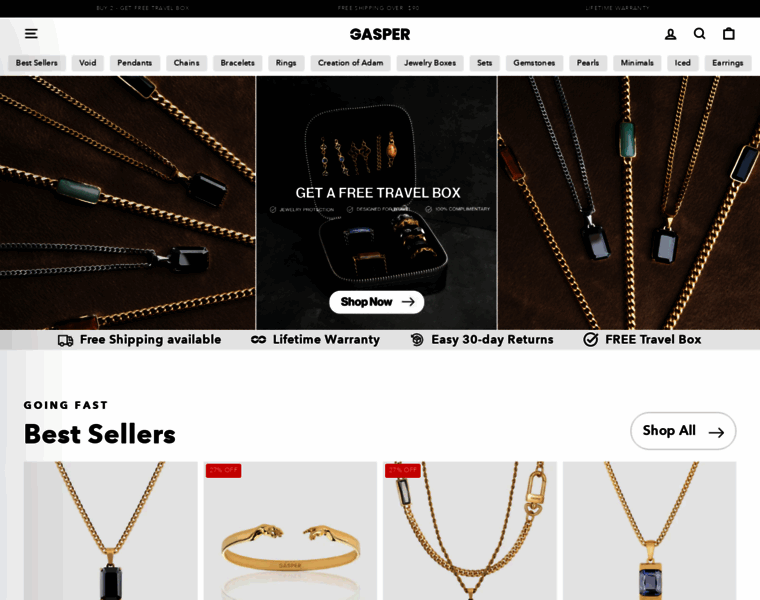Click the Shop All button

683,431
